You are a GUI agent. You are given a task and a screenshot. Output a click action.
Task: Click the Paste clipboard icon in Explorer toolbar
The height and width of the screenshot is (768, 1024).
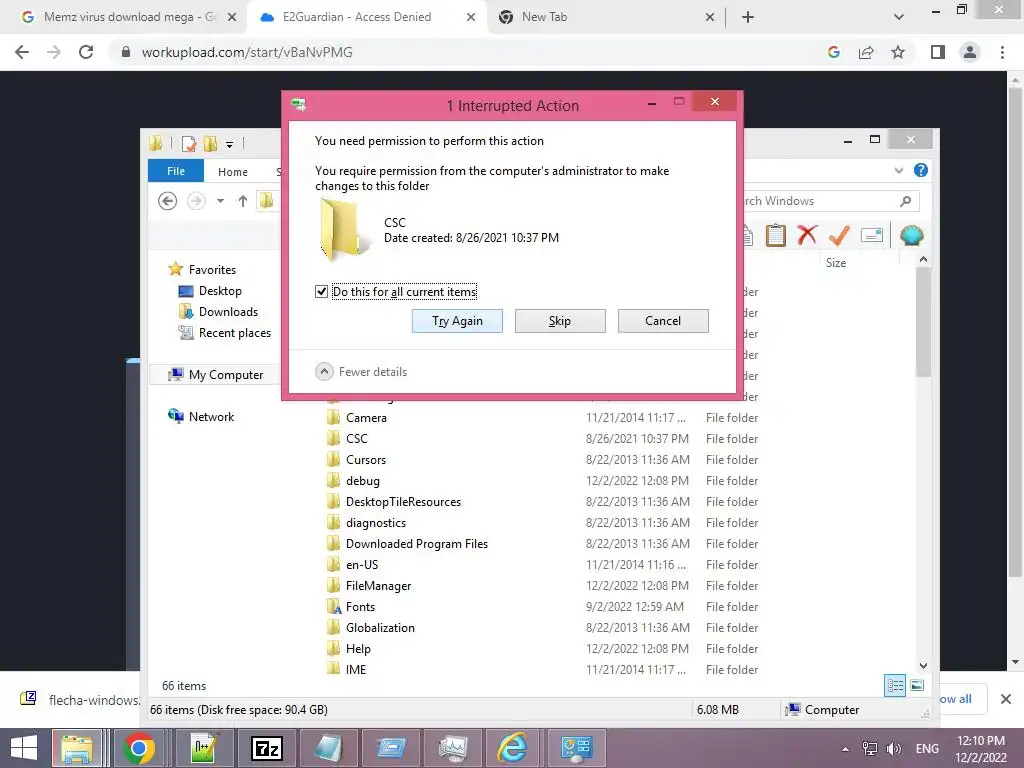tap(775, 235)
